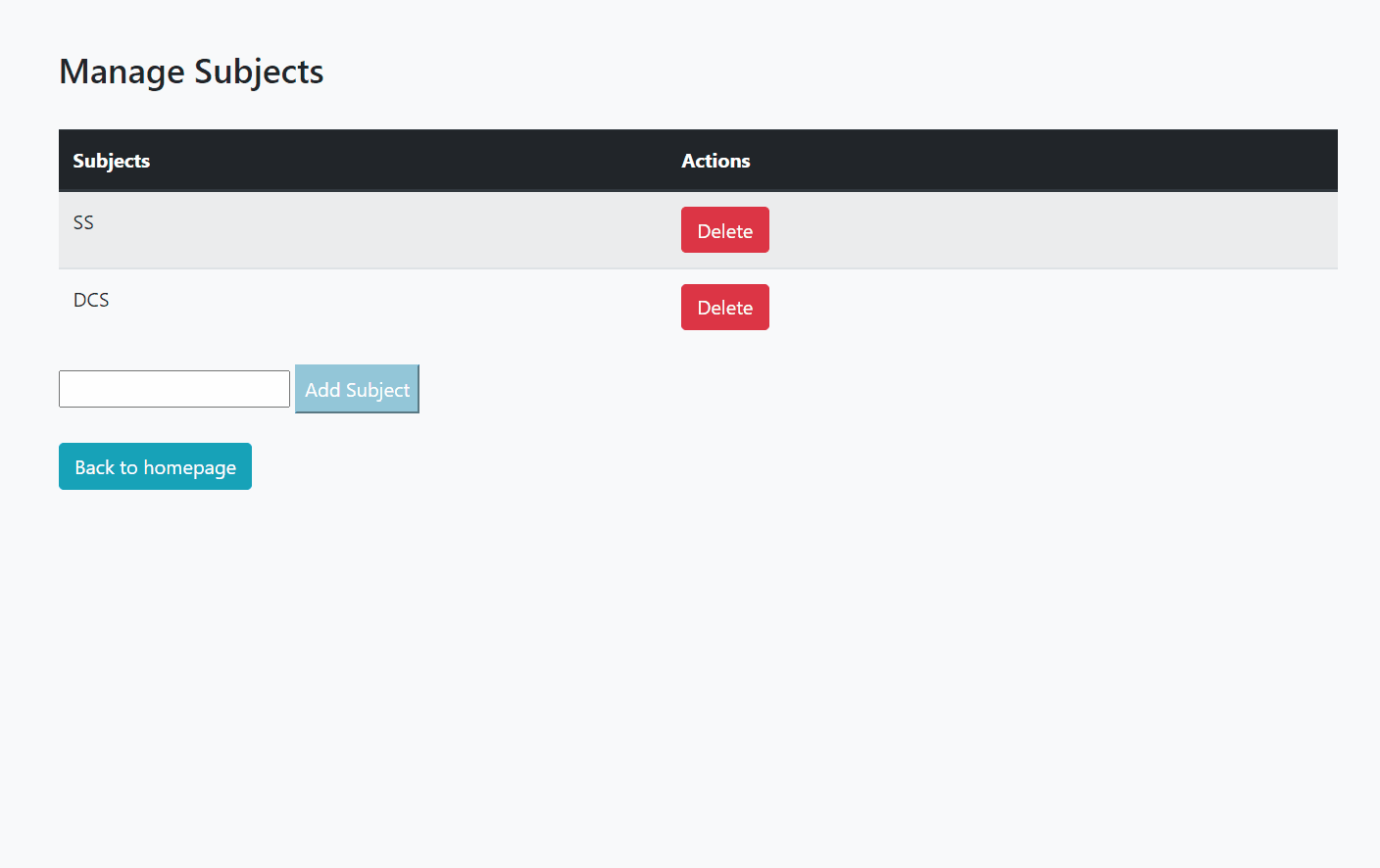Image resolution: width=1380 pixels, height=868 pixels.
Task: Select the Subjects column header
Action: pos(111,161)
